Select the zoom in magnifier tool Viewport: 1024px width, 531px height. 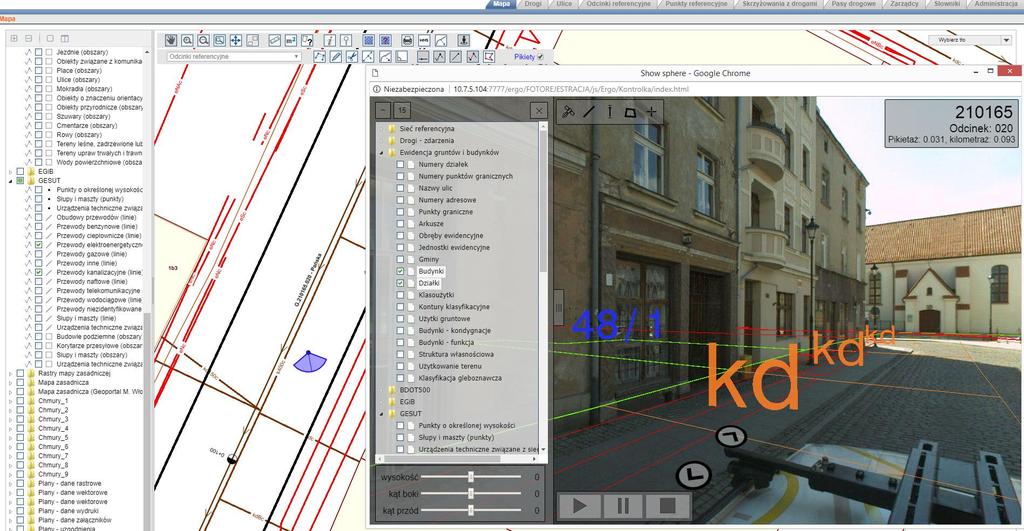187,40
